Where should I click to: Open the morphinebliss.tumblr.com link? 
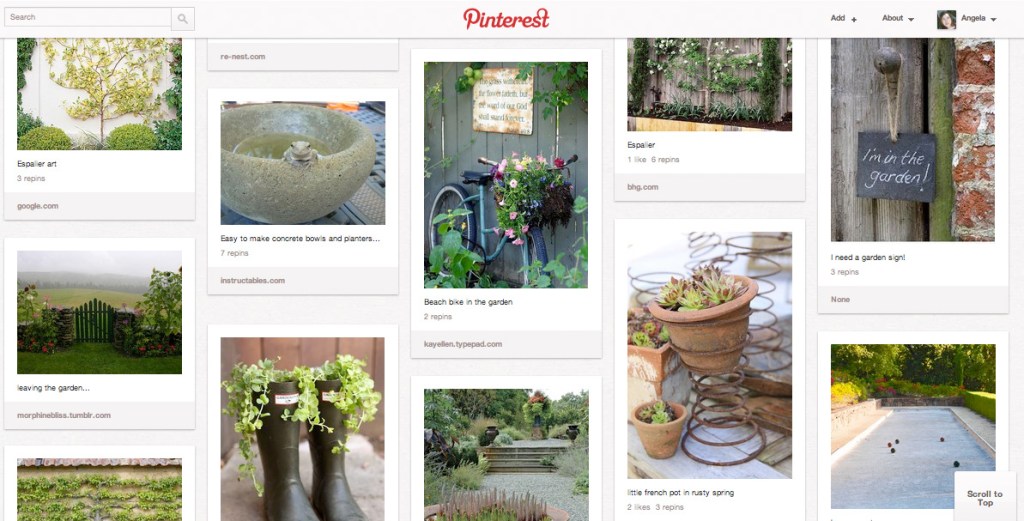pos(64,415)
